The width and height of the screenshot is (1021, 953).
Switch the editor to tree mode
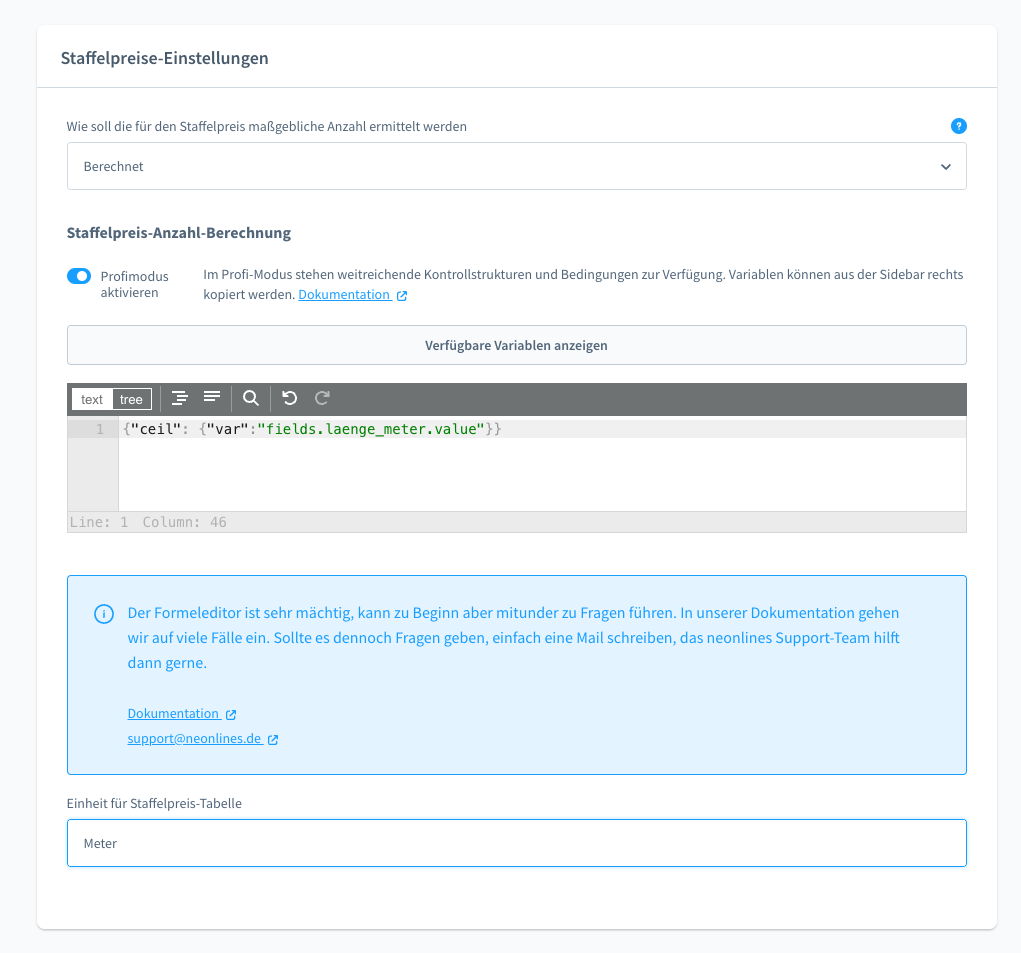point(131,399)
